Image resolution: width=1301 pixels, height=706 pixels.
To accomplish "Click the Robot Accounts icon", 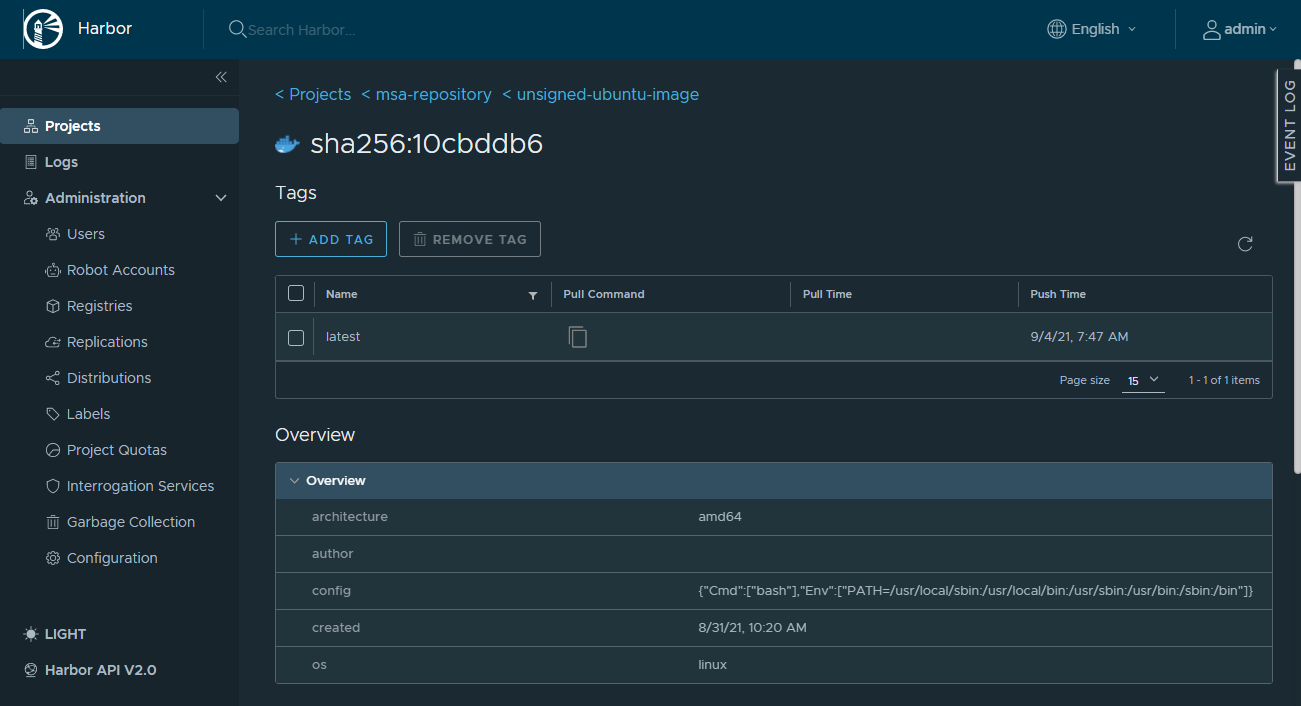I will [53, 270].
